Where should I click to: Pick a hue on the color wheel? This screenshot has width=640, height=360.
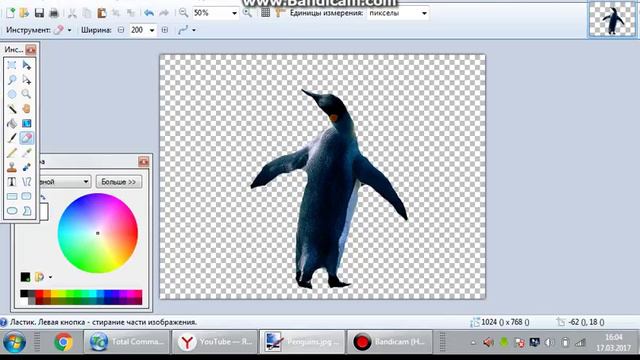[98, 233]
